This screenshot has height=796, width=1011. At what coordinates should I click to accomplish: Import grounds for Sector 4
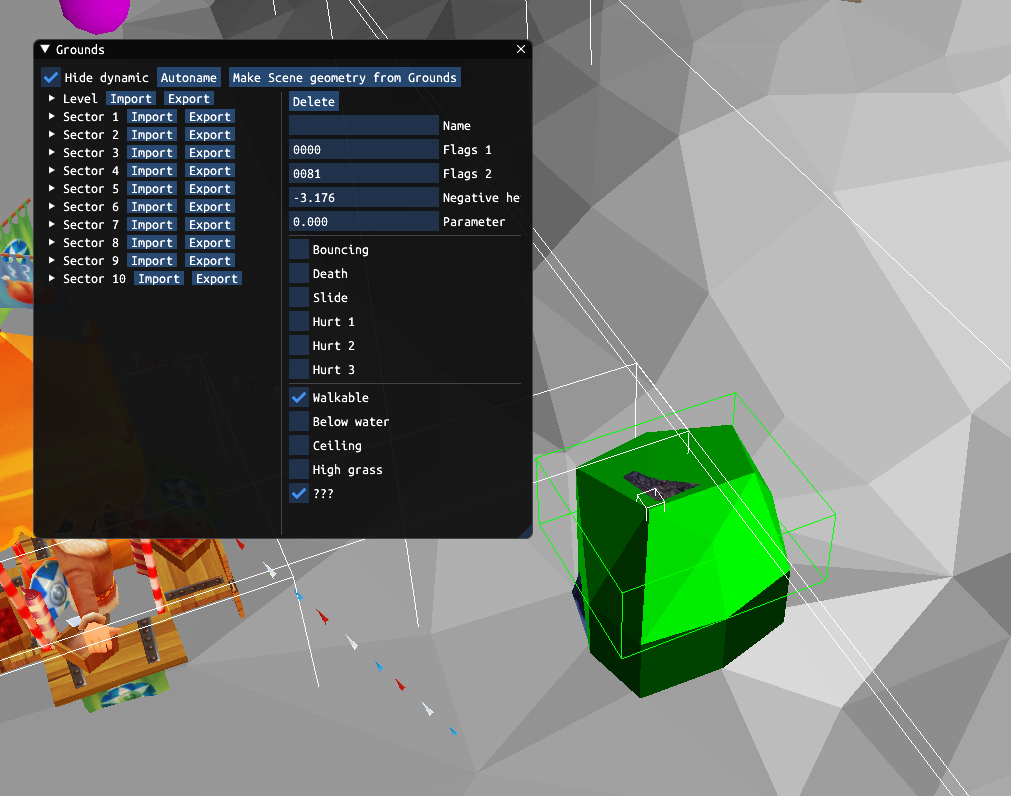(x=152, y=171)
